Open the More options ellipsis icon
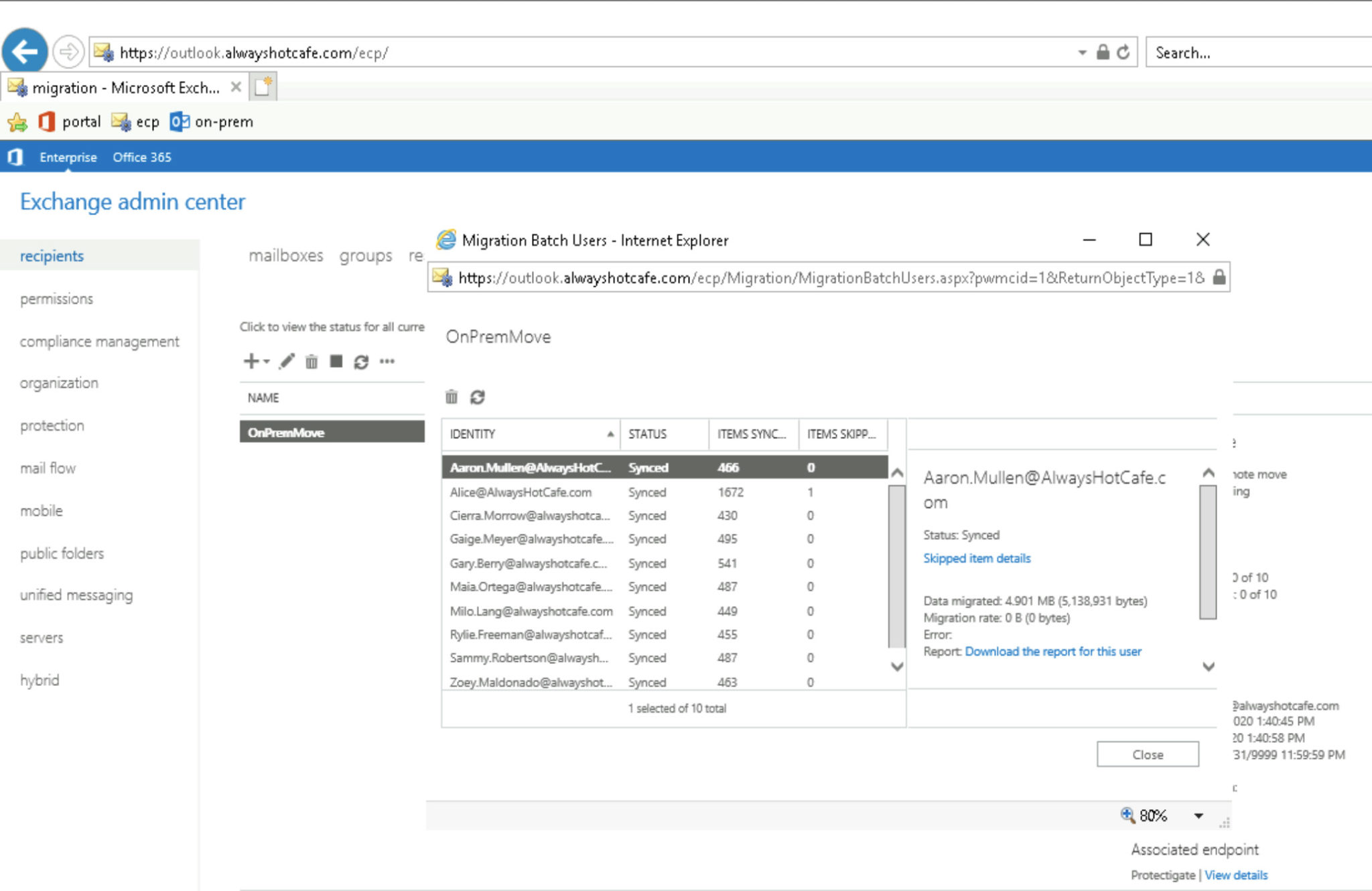 coord(386,361)
